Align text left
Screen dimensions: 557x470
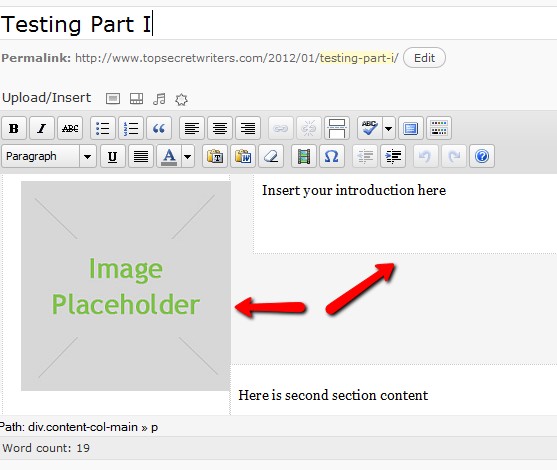(x=192, y=128)
